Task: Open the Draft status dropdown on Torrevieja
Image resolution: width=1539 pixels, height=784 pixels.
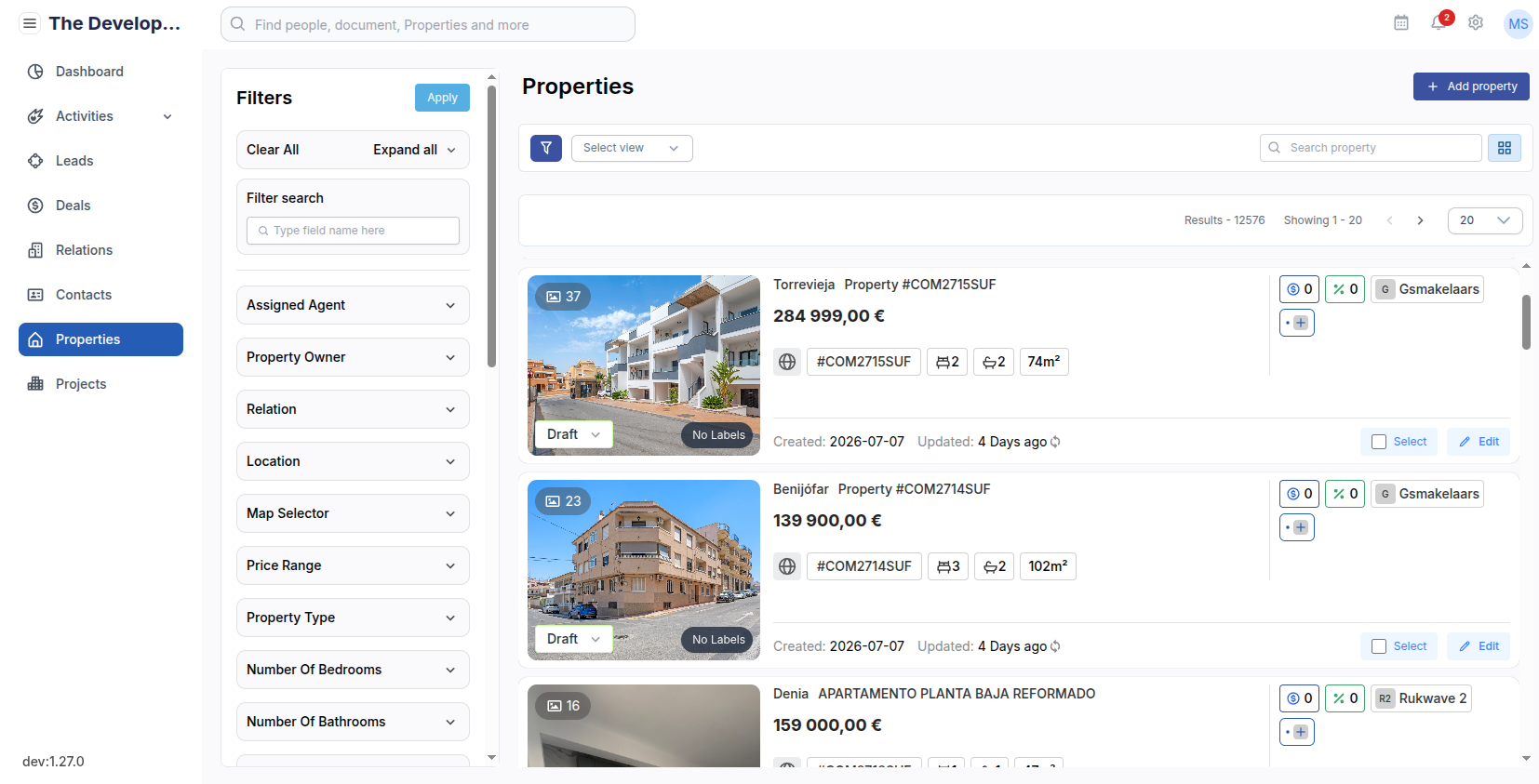Action: coord(573,434)
